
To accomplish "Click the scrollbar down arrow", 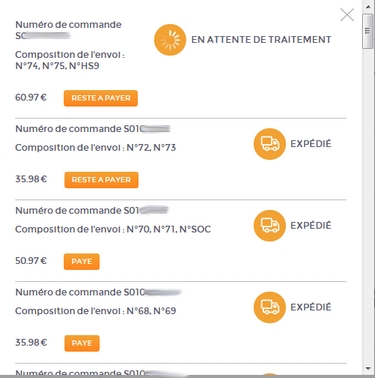I will [x=368, y=368].
